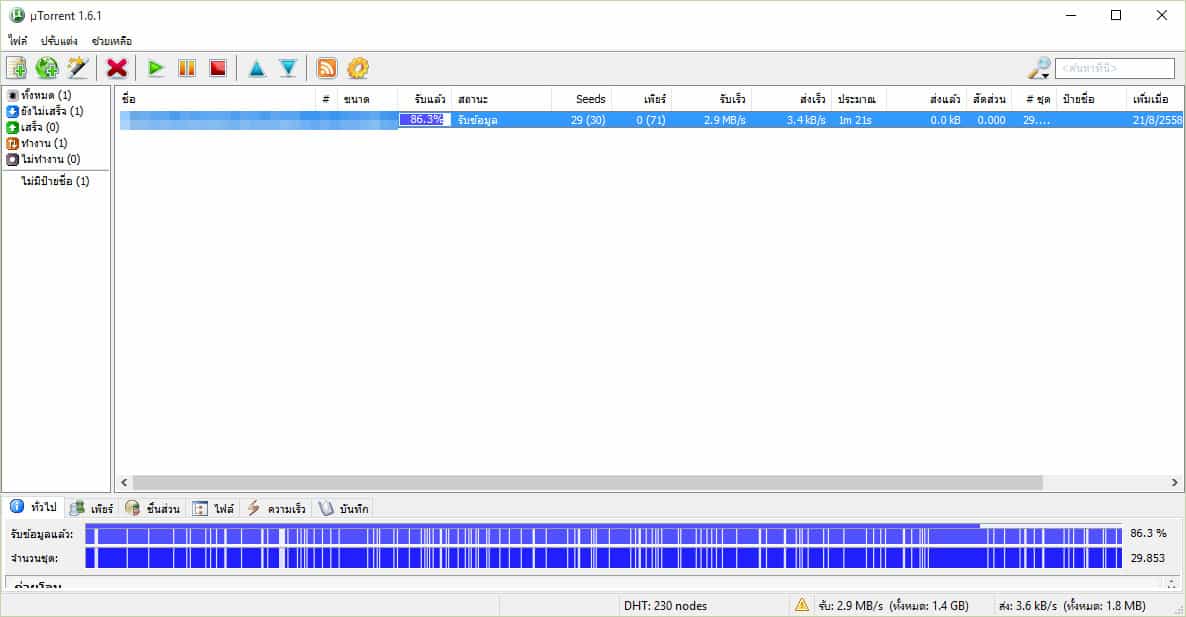Click the network warning icon in status bar
Image resolution: width=1186 pixels, height=617 pixels.
[801, 605]
